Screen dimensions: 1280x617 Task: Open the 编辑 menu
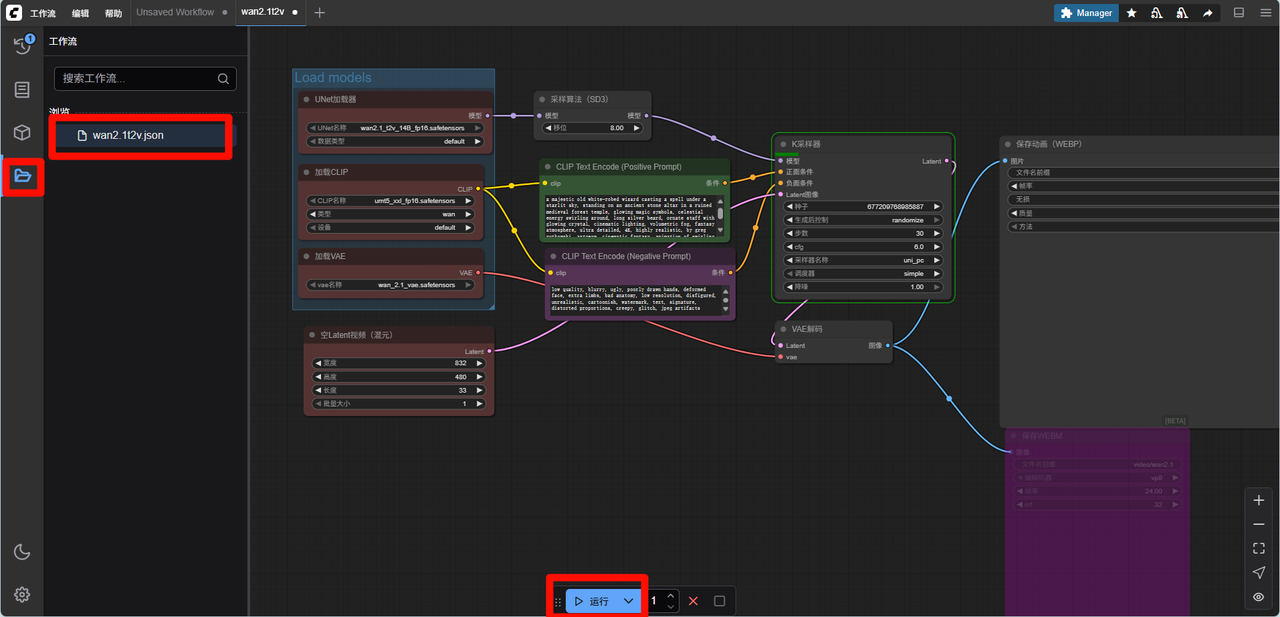click(x=80, y=13)
